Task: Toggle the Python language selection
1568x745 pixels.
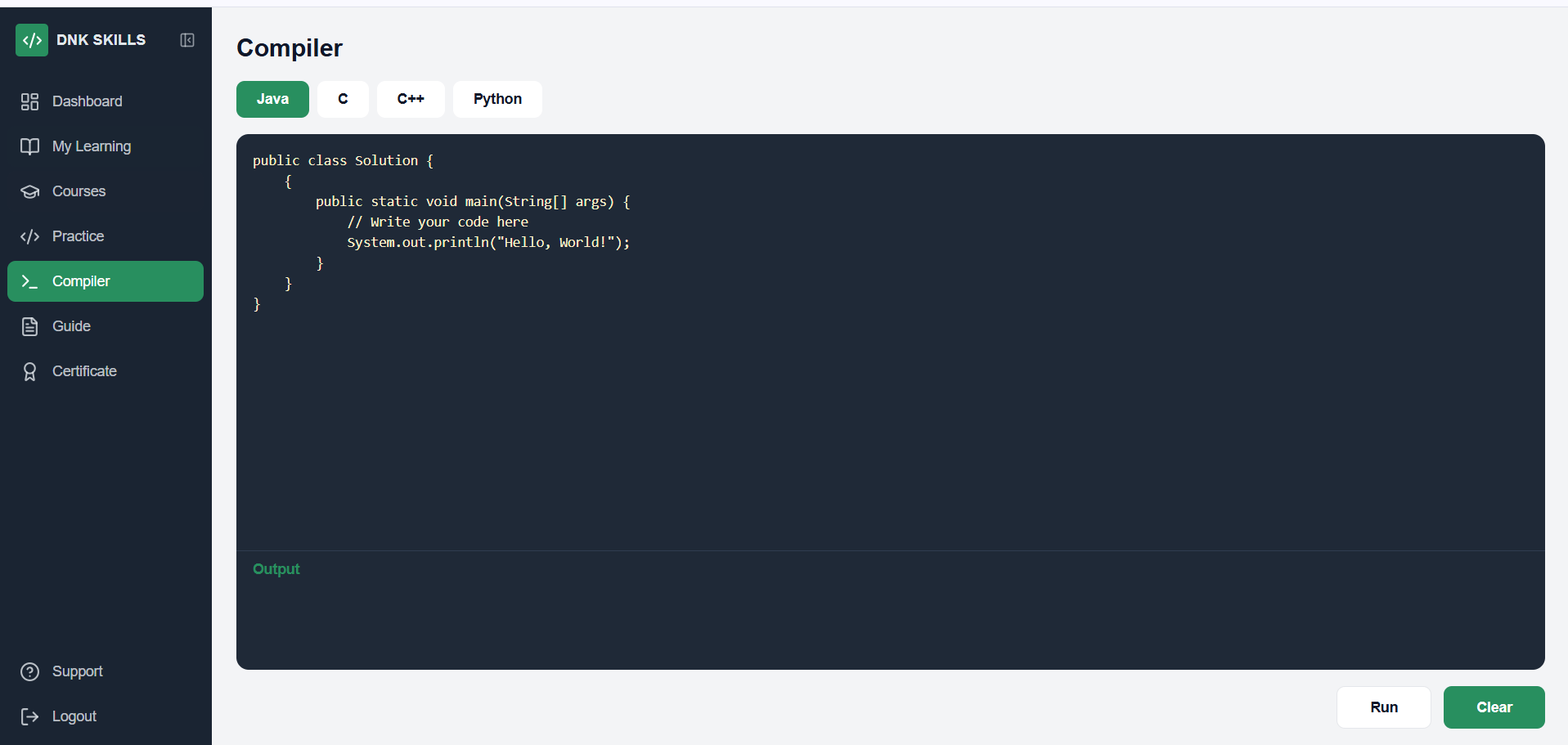Action: 496,99
